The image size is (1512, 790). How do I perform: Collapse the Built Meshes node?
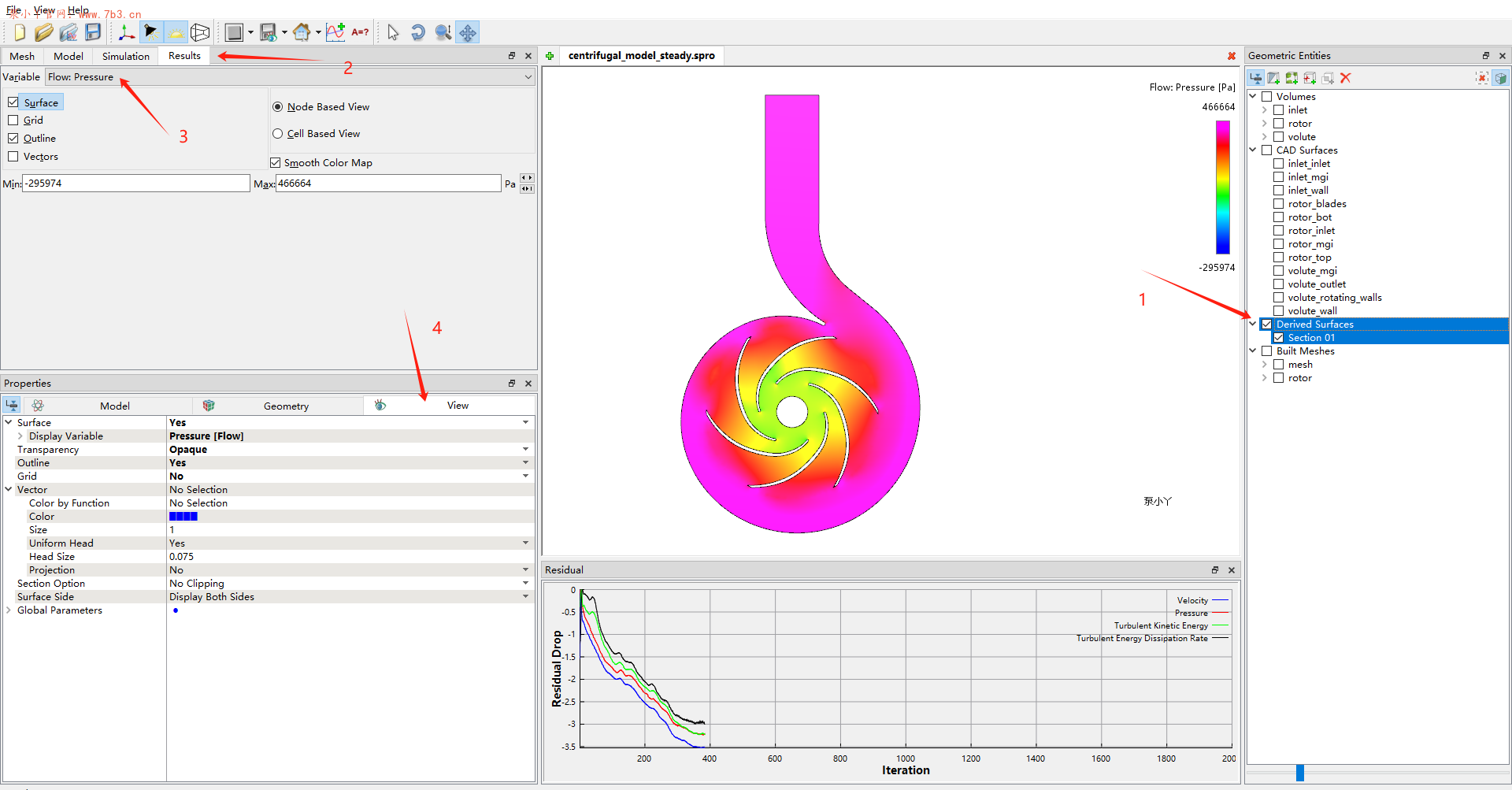tap(1253, 351)
